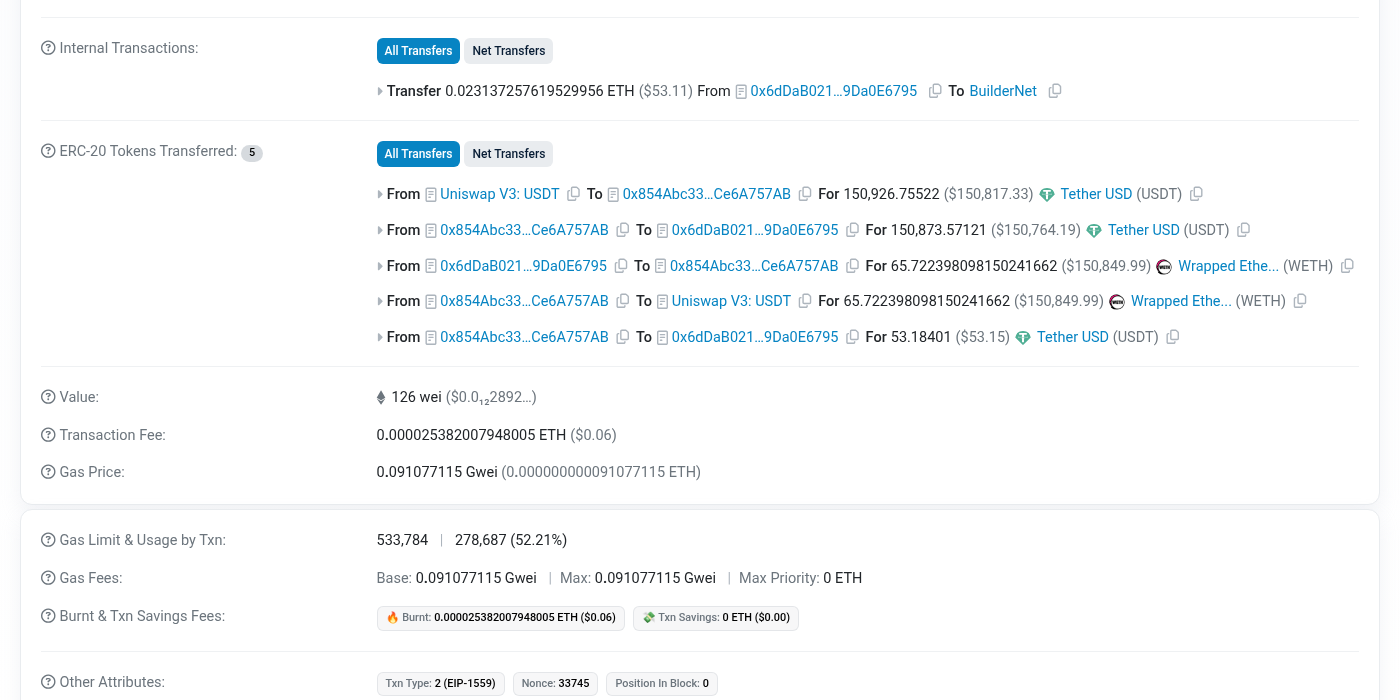Copy the BuilderNet address in Internal Transactions
The image size is (1400, 700).
(x=1055, y=91)
